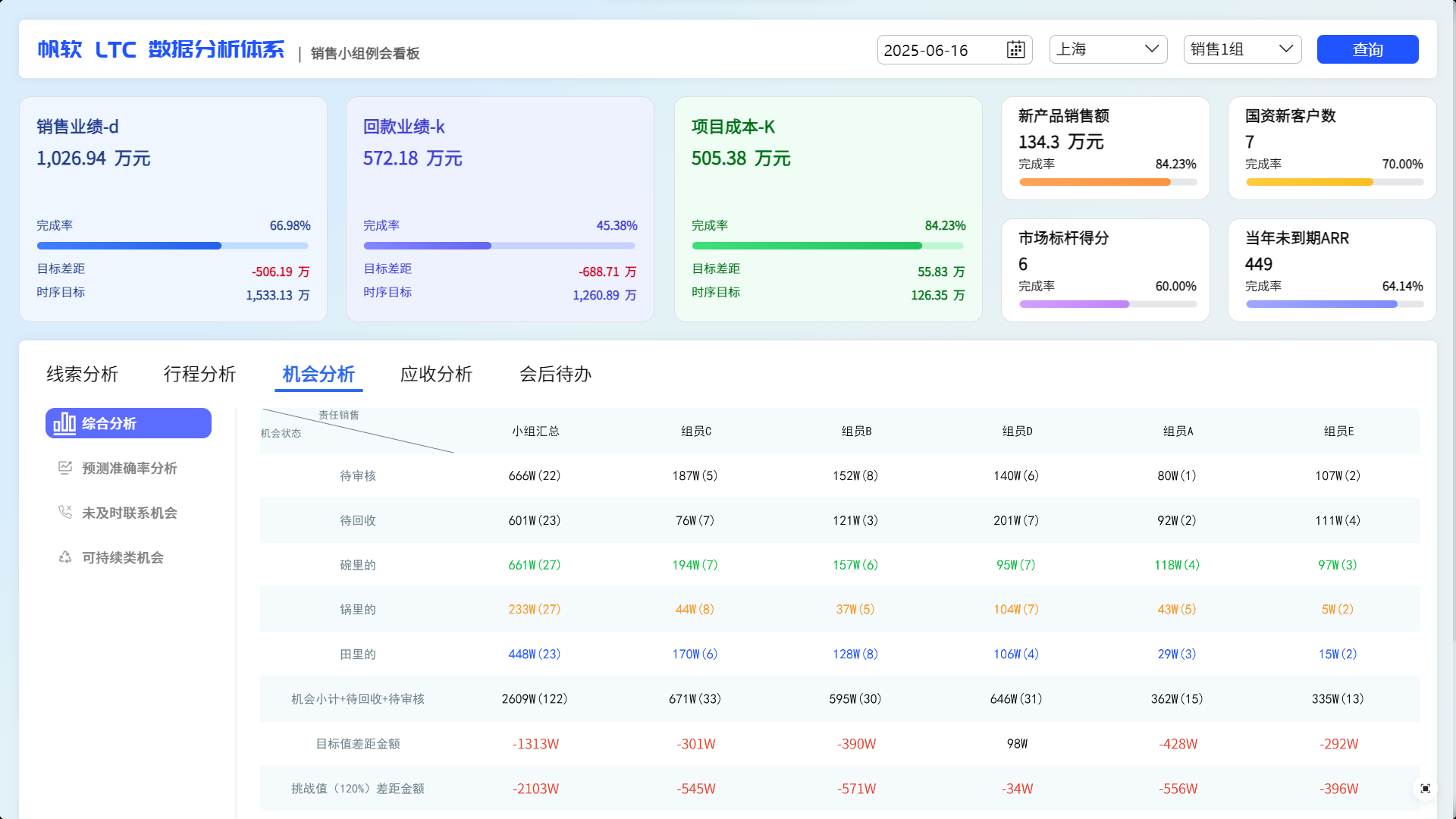Click the 小组汇总 碗里的 value 661W(27)
1456x819 pixels.
click(535, 565)
